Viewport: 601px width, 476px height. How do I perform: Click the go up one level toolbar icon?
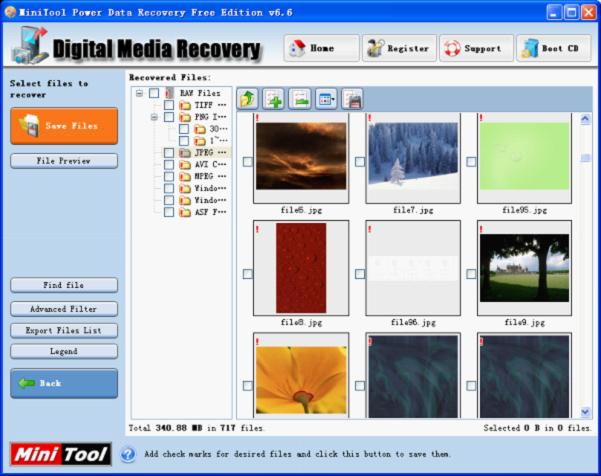point(247,99)
